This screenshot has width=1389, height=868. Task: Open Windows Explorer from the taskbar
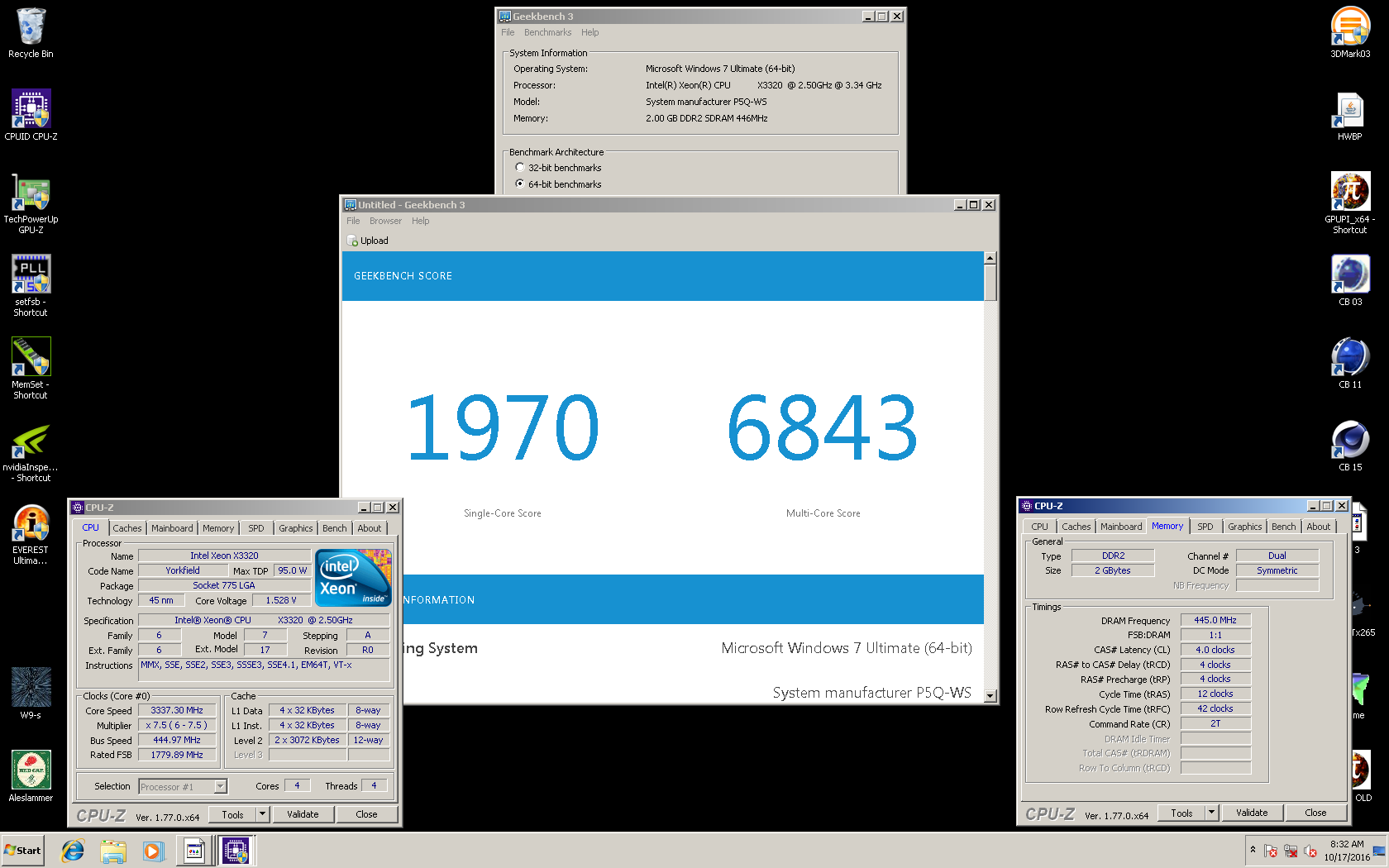click(x=113, y=851)
